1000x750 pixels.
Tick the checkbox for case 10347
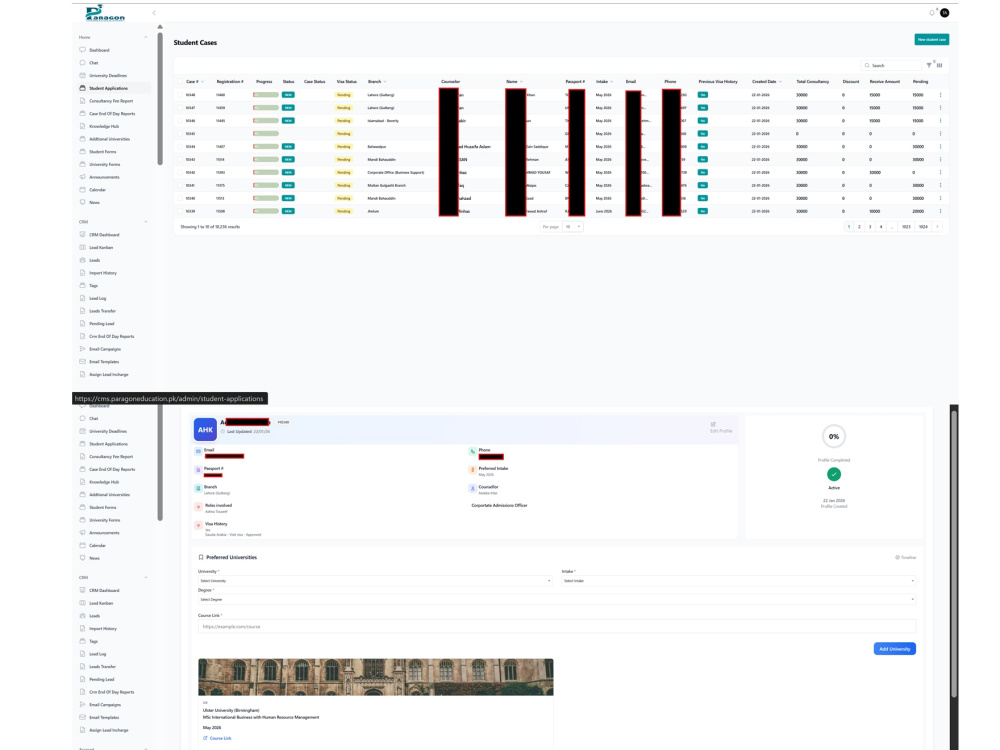[180, 108]
